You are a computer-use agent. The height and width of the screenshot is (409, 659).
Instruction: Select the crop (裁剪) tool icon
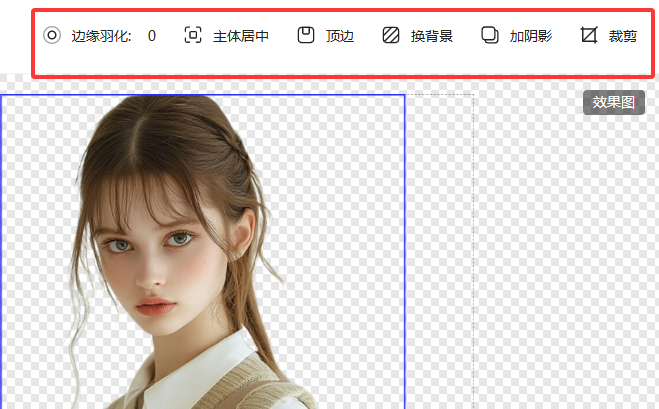(589, 36)
